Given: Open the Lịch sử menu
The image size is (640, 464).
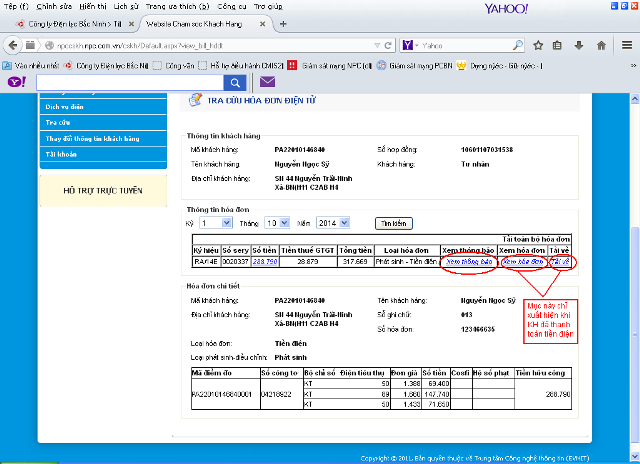Looking at the screenshot, I should click(124, 6).
